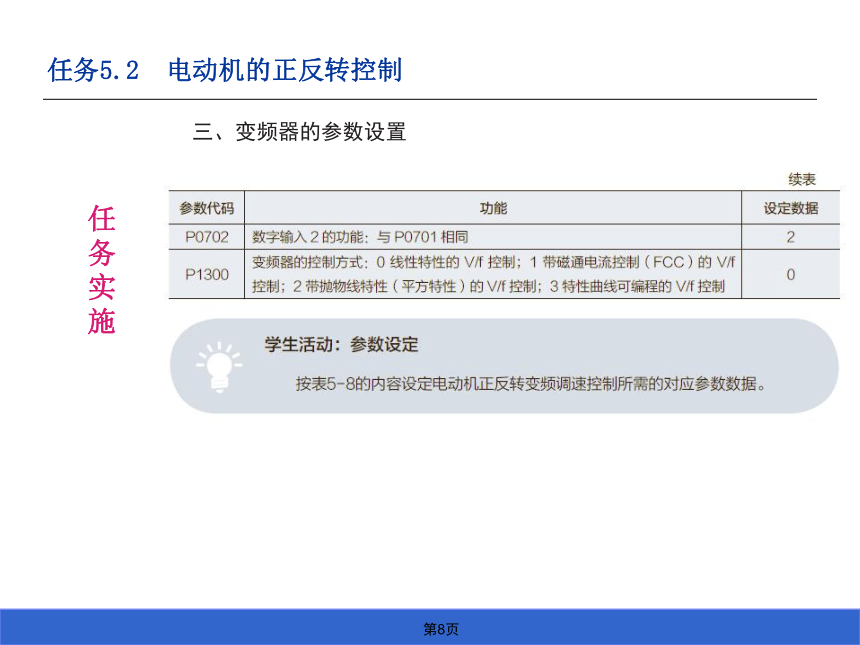Select the slide title 任务5.2 电动机的正反转控制

pyautogui.click(x=225, y=70)
